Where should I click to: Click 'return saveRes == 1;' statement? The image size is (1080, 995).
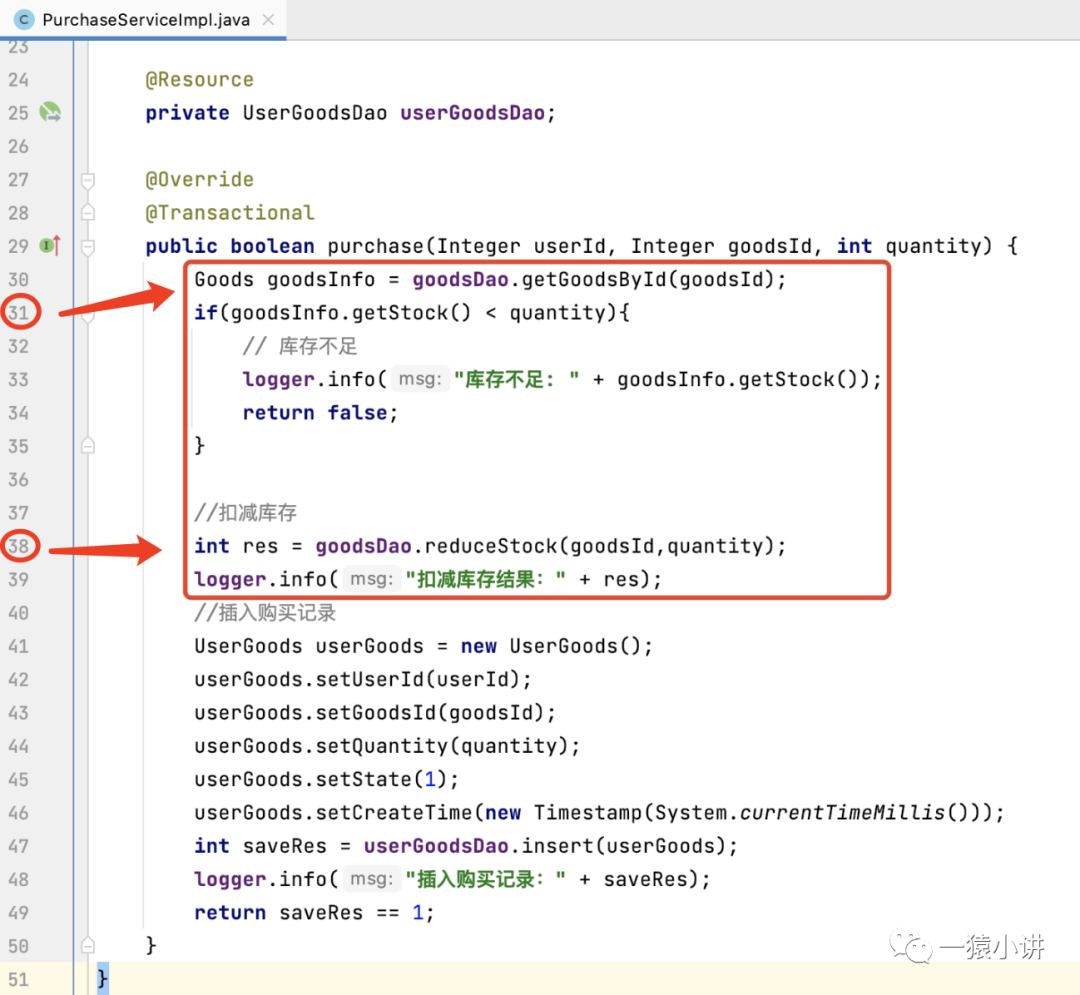[314, 912]
